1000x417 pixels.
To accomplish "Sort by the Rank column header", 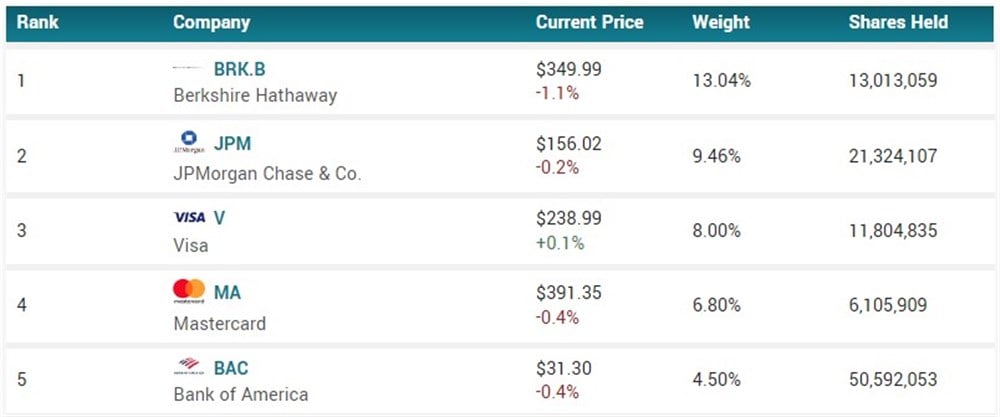I will pos(35,22).
